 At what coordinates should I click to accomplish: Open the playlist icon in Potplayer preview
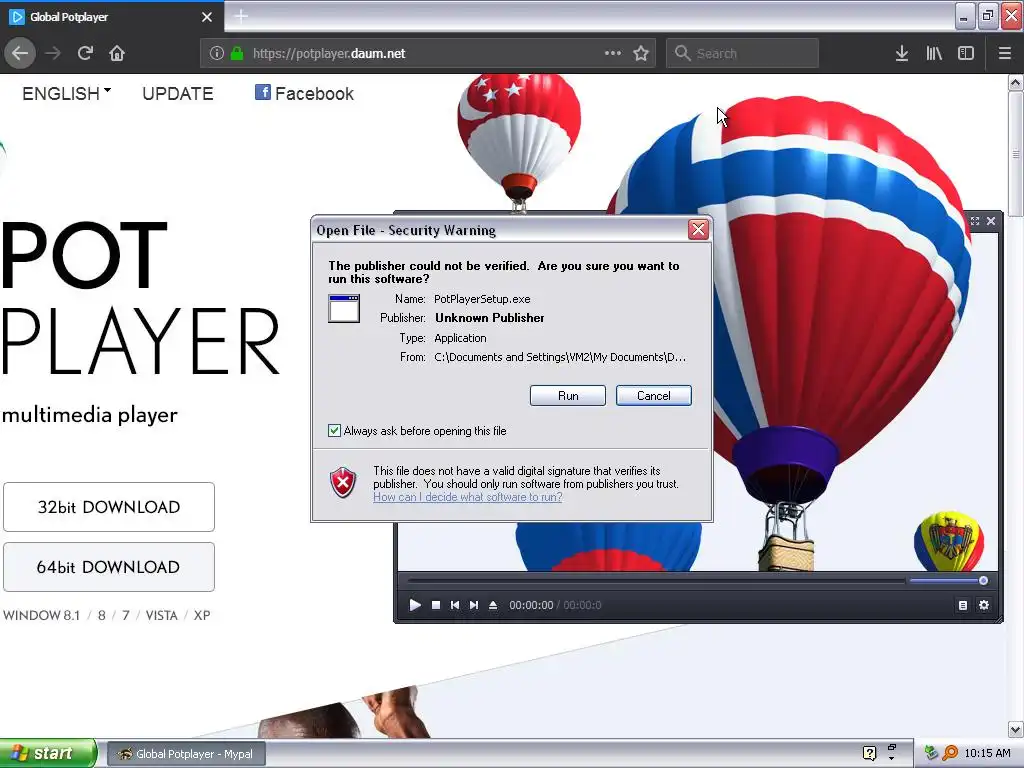(x=963, y=605)
